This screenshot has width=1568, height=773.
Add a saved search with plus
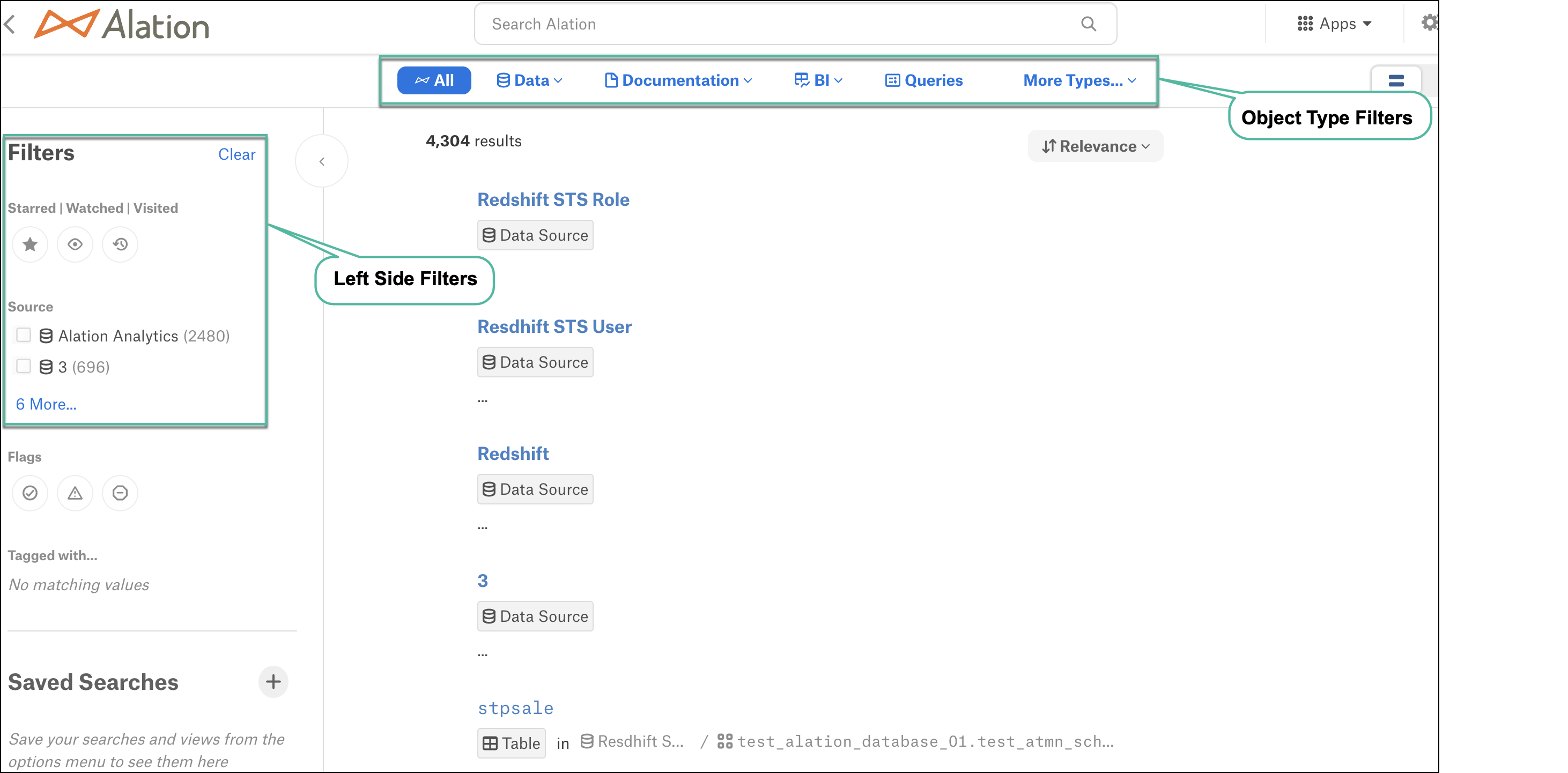click(273, 682)
